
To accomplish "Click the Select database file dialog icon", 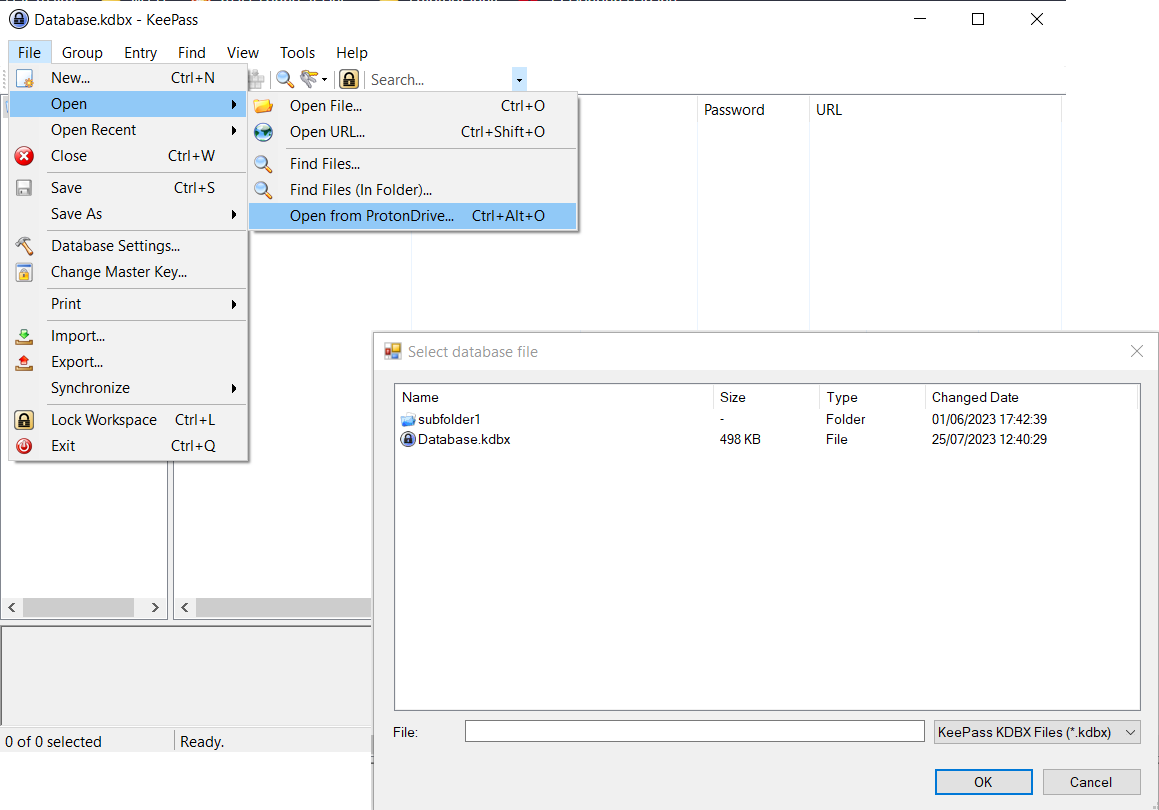I will click(x=392, y=351).
